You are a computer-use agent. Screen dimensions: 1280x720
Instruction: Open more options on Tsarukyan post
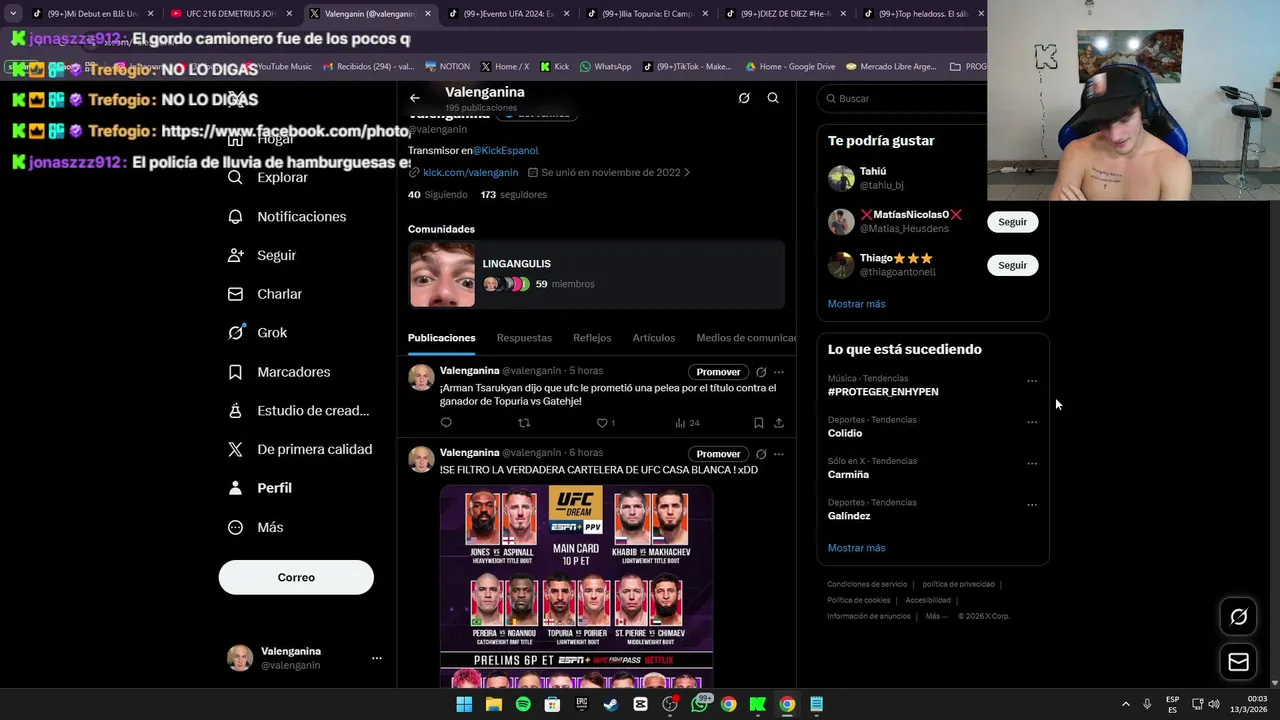(x=779, y=372)
